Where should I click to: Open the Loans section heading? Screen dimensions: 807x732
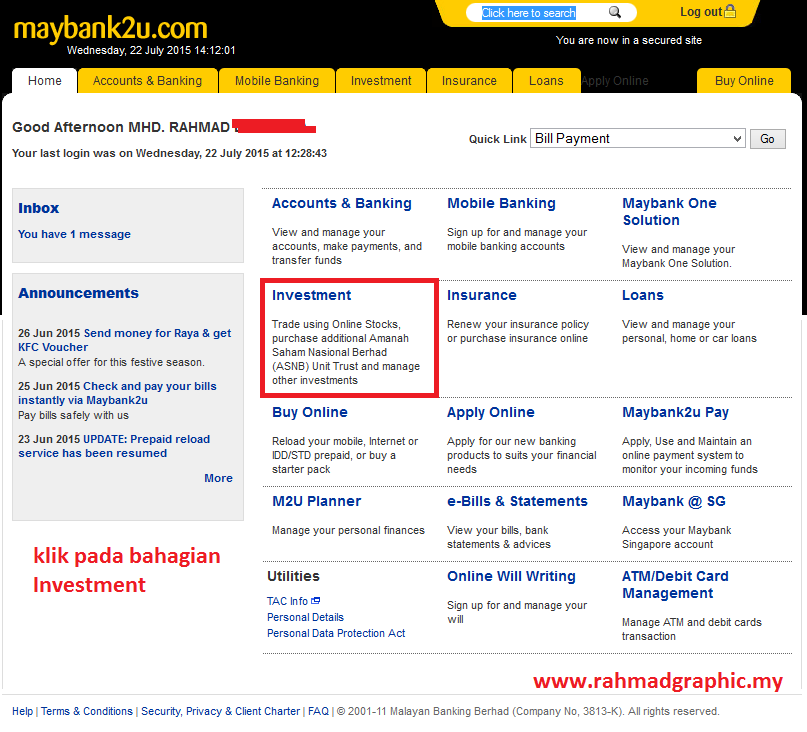point(643,295)
